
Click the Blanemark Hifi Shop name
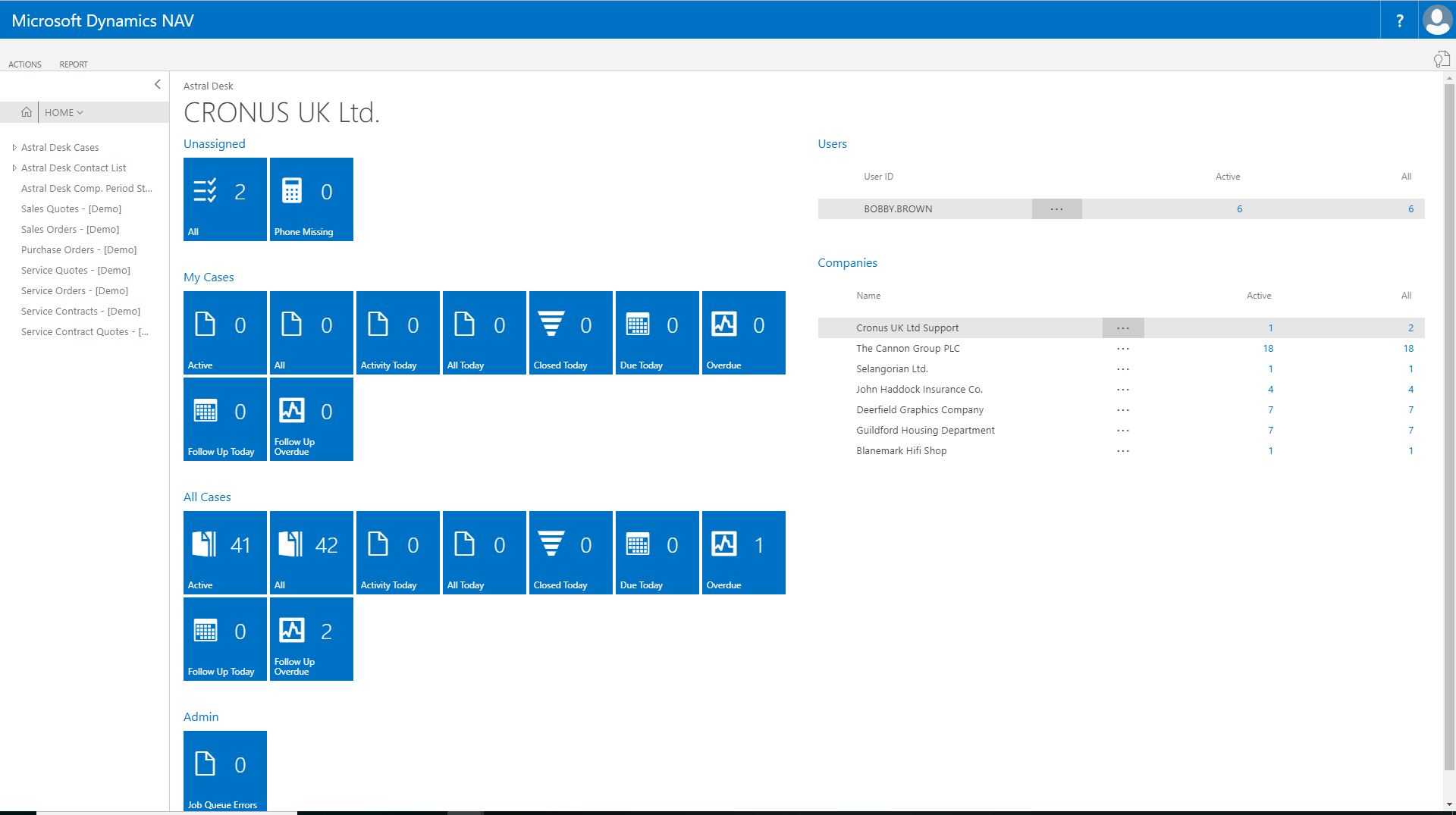point(902,451)
